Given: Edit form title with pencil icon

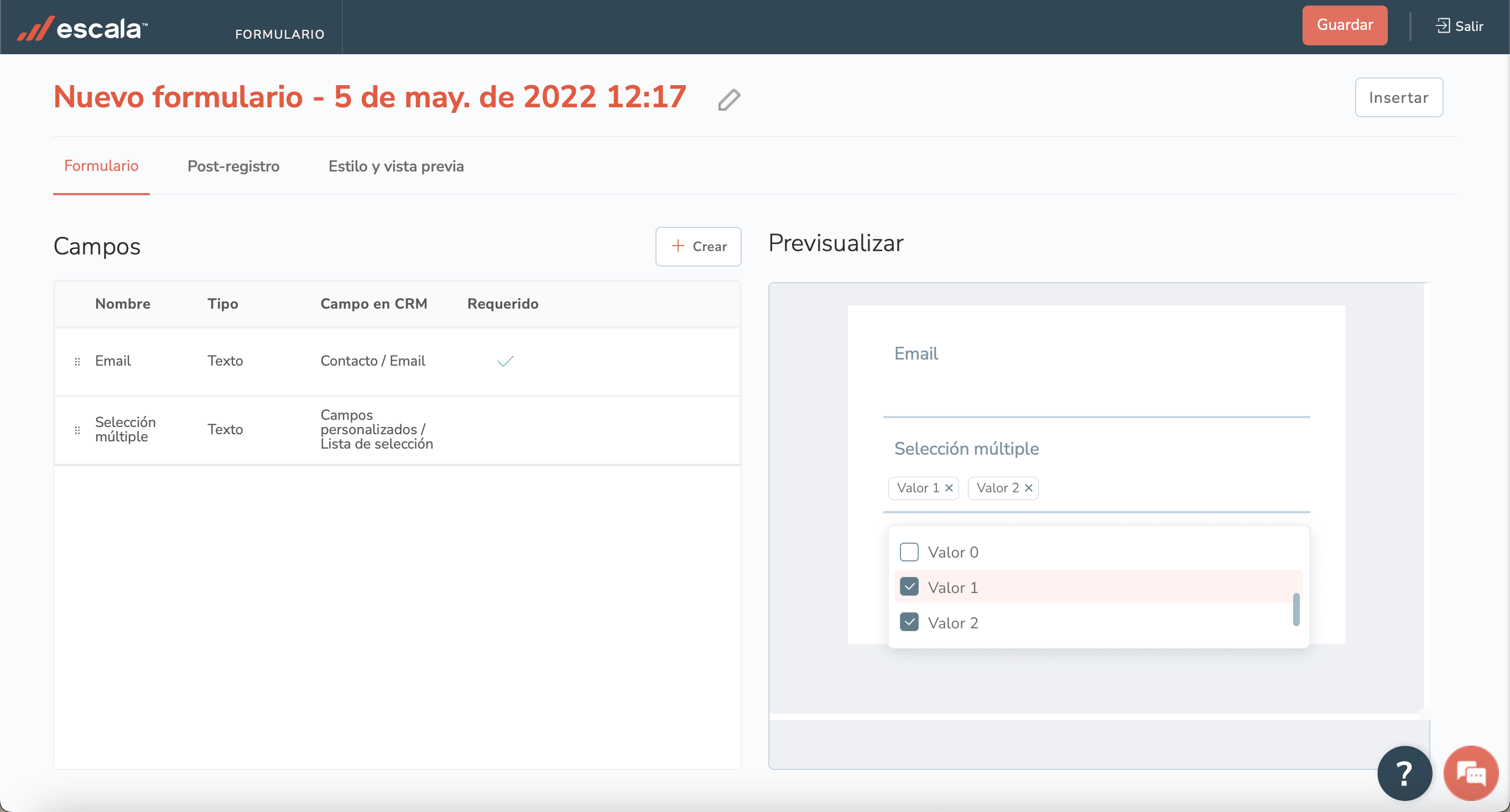Looking at the screenshot, I should click(728, 99).
